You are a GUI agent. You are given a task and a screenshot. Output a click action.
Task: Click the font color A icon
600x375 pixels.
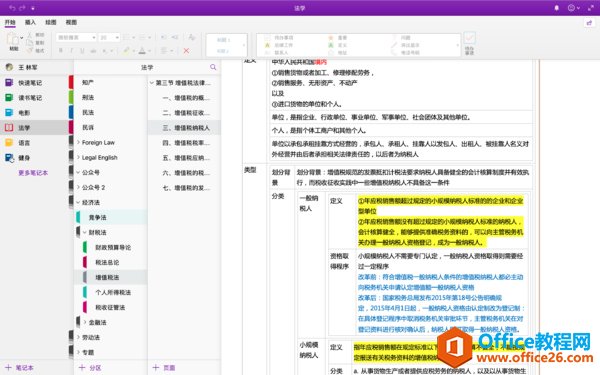tap(142, 51)
